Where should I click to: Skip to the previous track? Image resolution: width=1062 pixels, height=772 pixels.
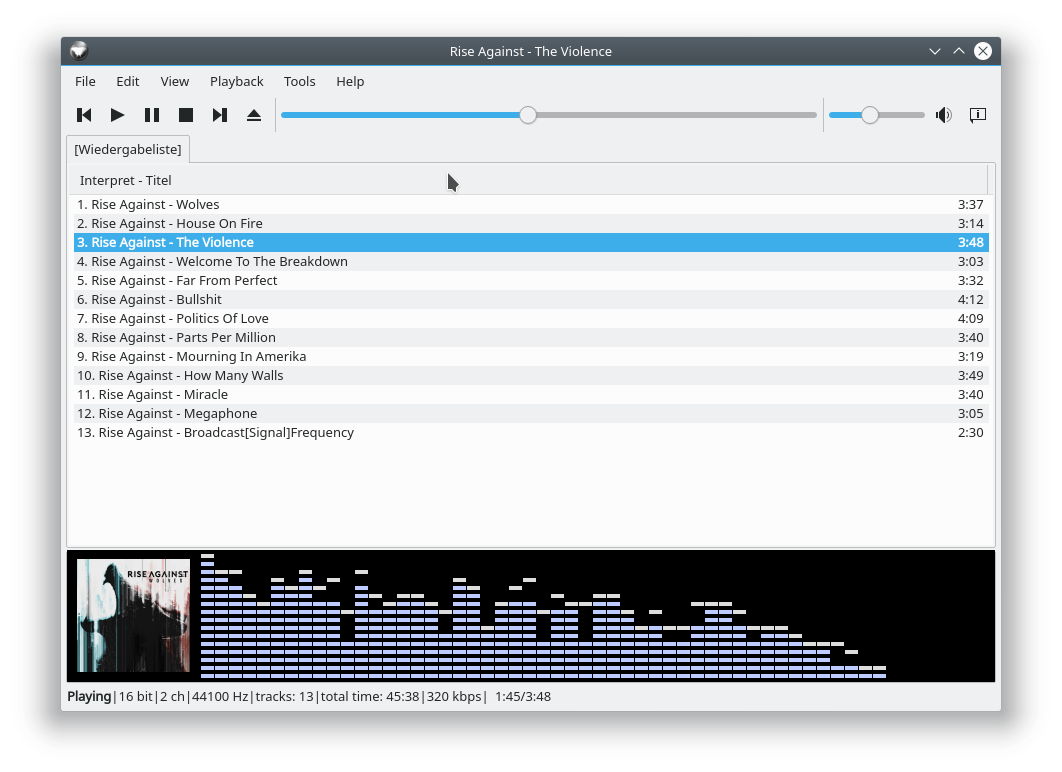click(84, 115)
